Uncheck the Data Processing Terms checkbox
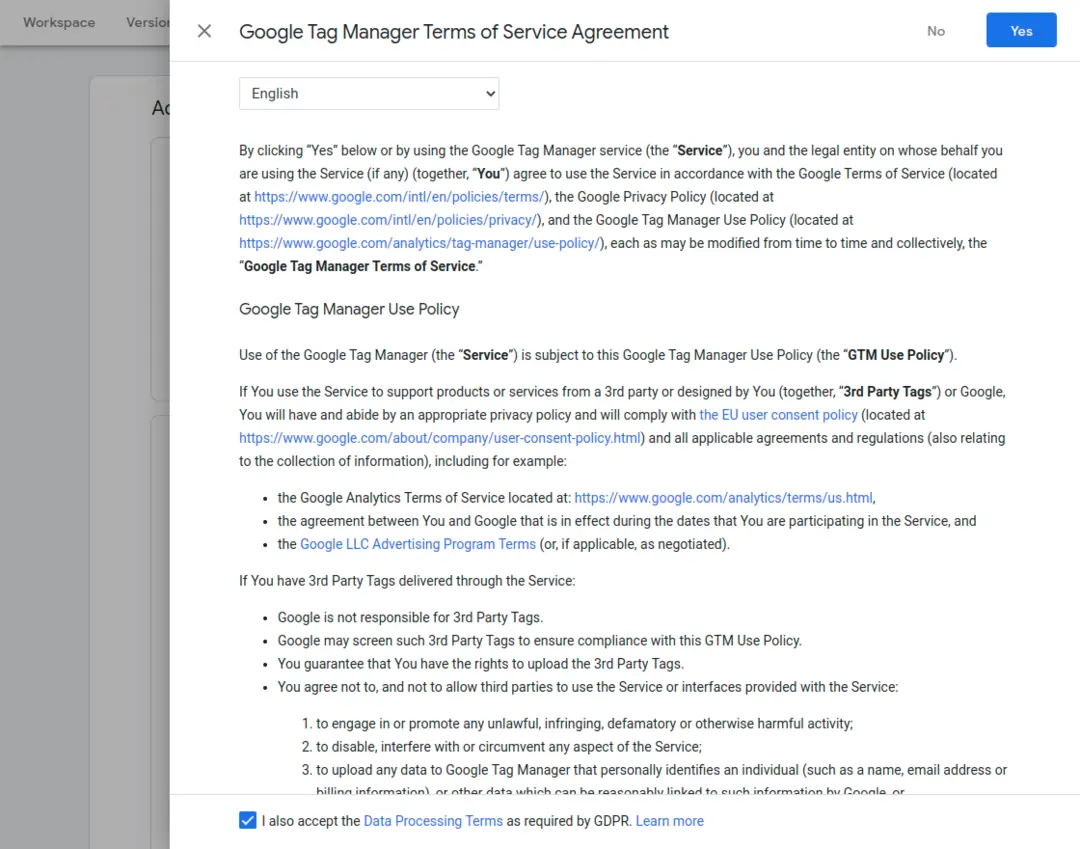Viewport: 1080px width, 849px height. point(248,820)
